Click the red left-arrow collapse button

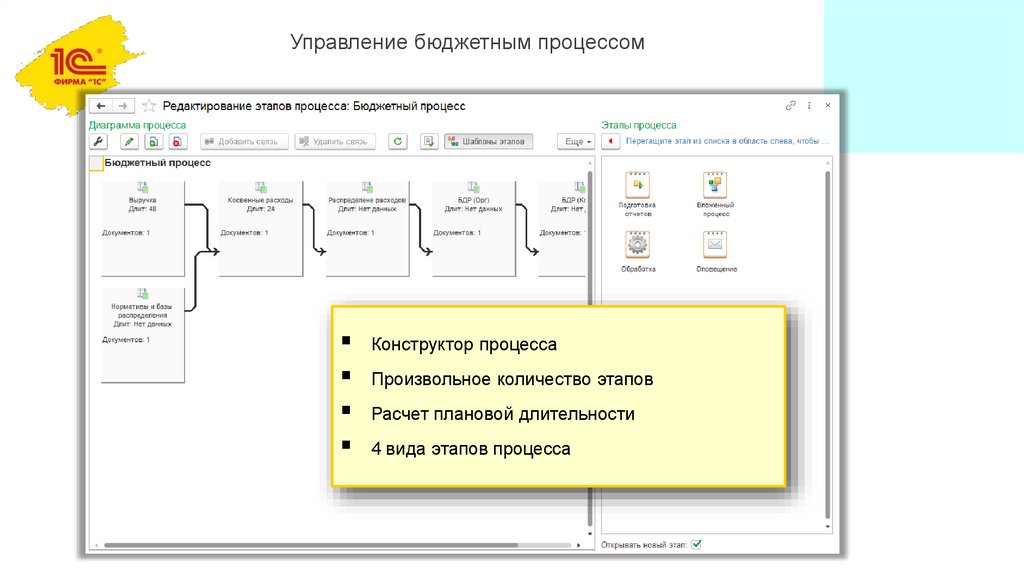coord(610,141)
